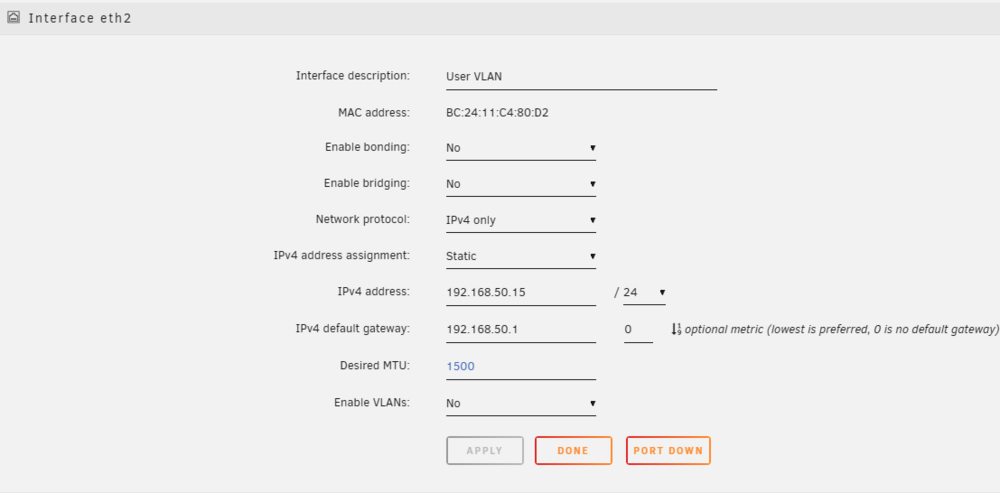Image resolution: width=1000 pixels, height=493 pixels.
Task: Click the Interface description label
Action: pyautogui.click(x=353, y=76)
